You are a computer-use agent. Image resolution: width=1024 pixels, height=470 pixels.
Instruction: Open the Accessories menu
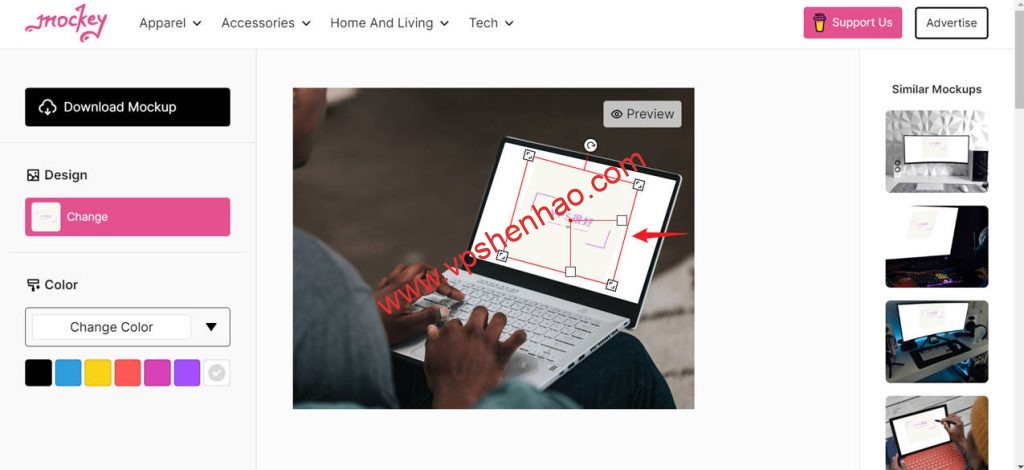point(266,23)
